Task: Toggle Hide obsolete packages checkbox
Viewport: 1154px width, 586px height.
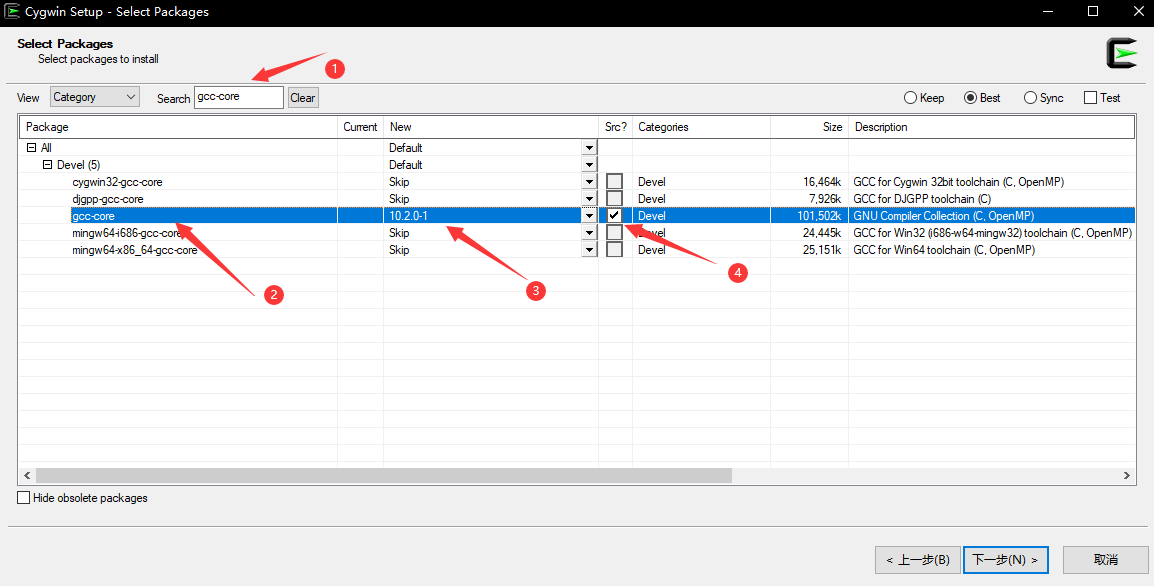Action: [82, 498]
